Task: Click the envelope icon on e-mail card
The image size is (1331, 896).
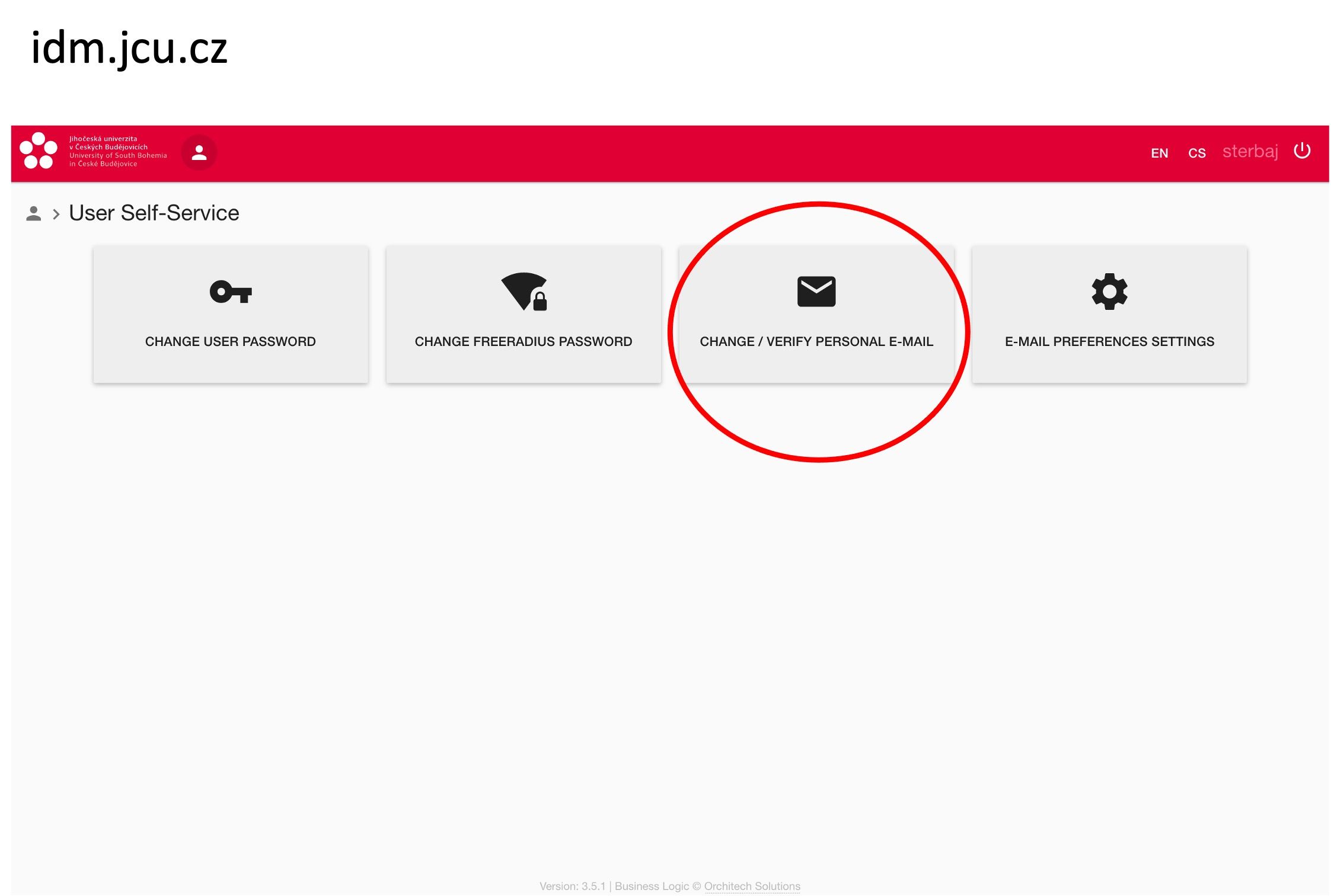Action: (816, 292)
